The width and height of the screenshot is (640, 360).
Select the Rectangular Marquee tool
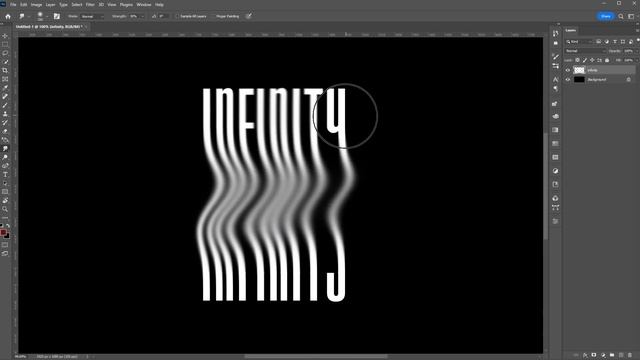(x=5, y=44)
